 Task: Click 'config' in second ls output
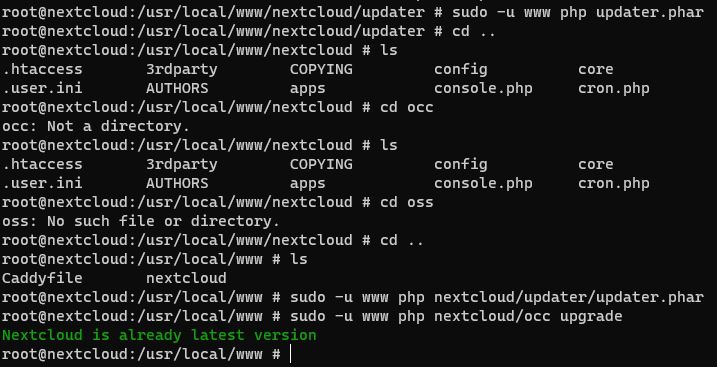(x=460, y=164)
